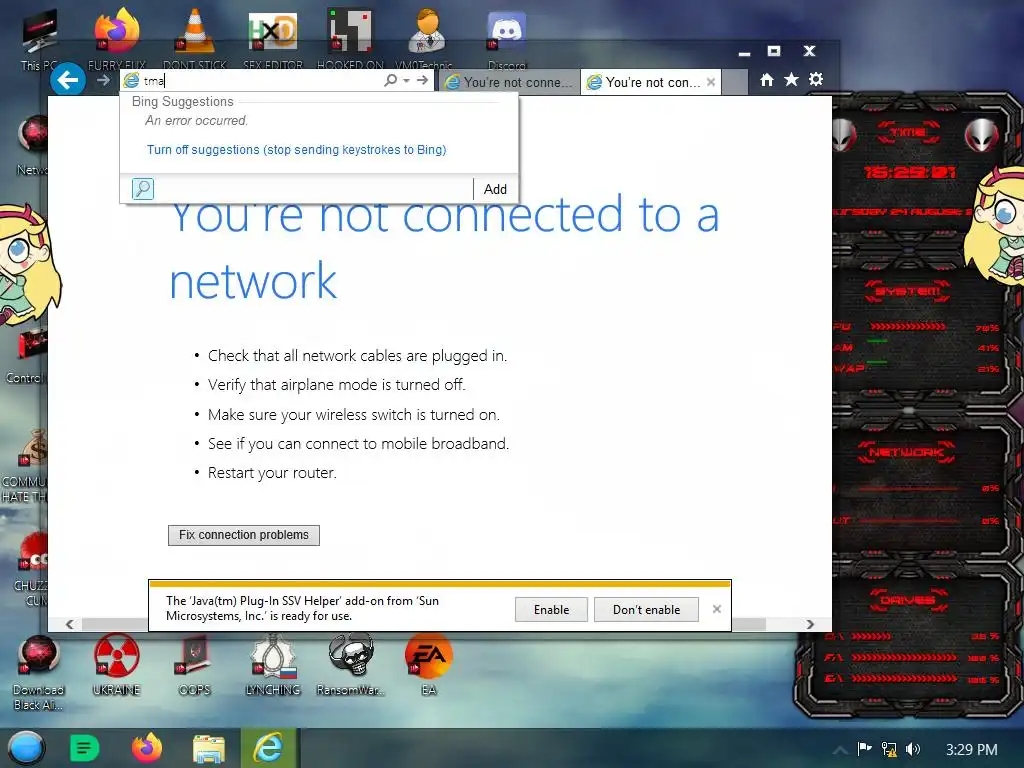Open File Explorer from taskbar

[x=208, y=748]
